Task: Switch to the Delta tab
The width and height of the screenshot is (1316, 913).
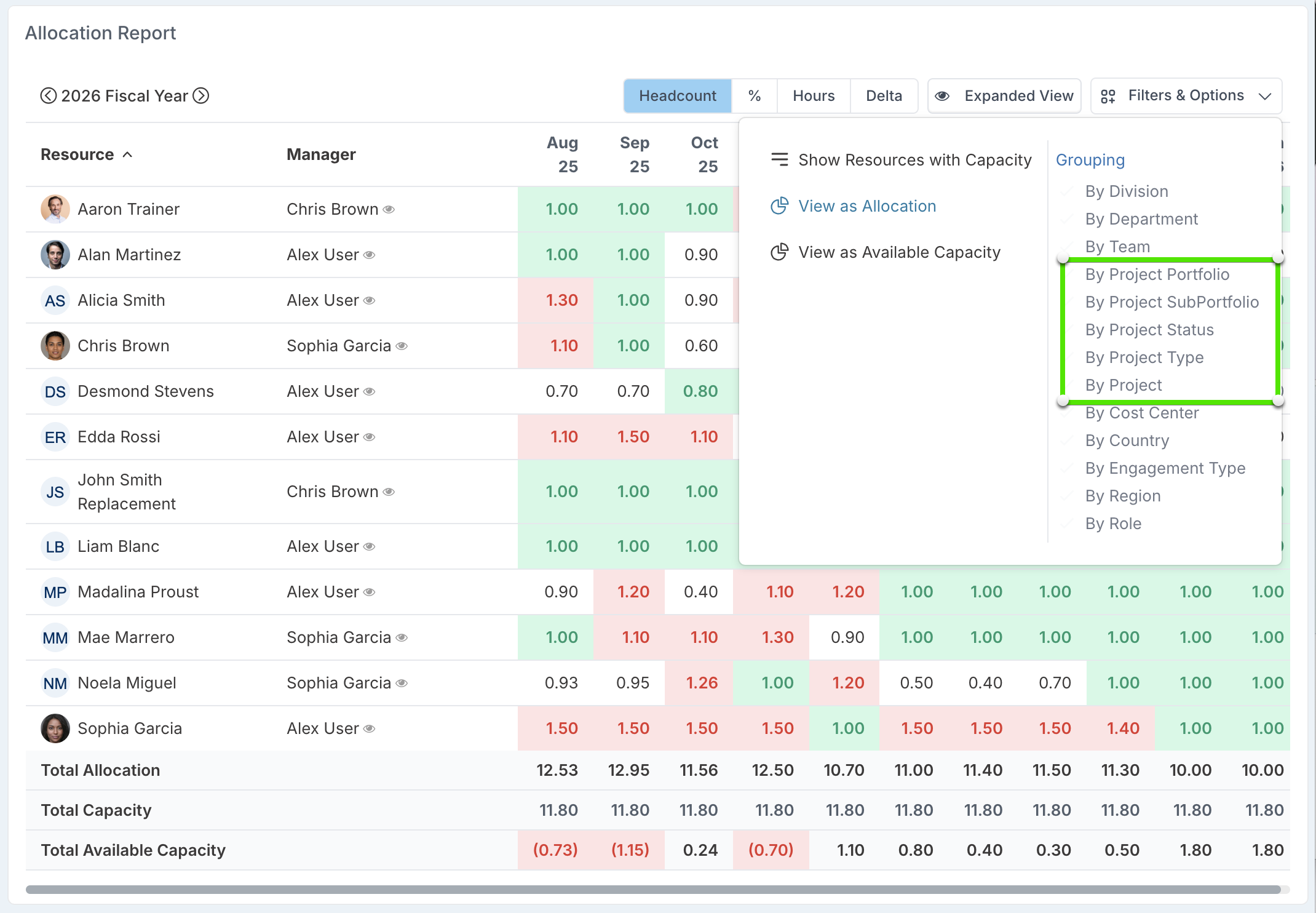Action: pos(883,96)
